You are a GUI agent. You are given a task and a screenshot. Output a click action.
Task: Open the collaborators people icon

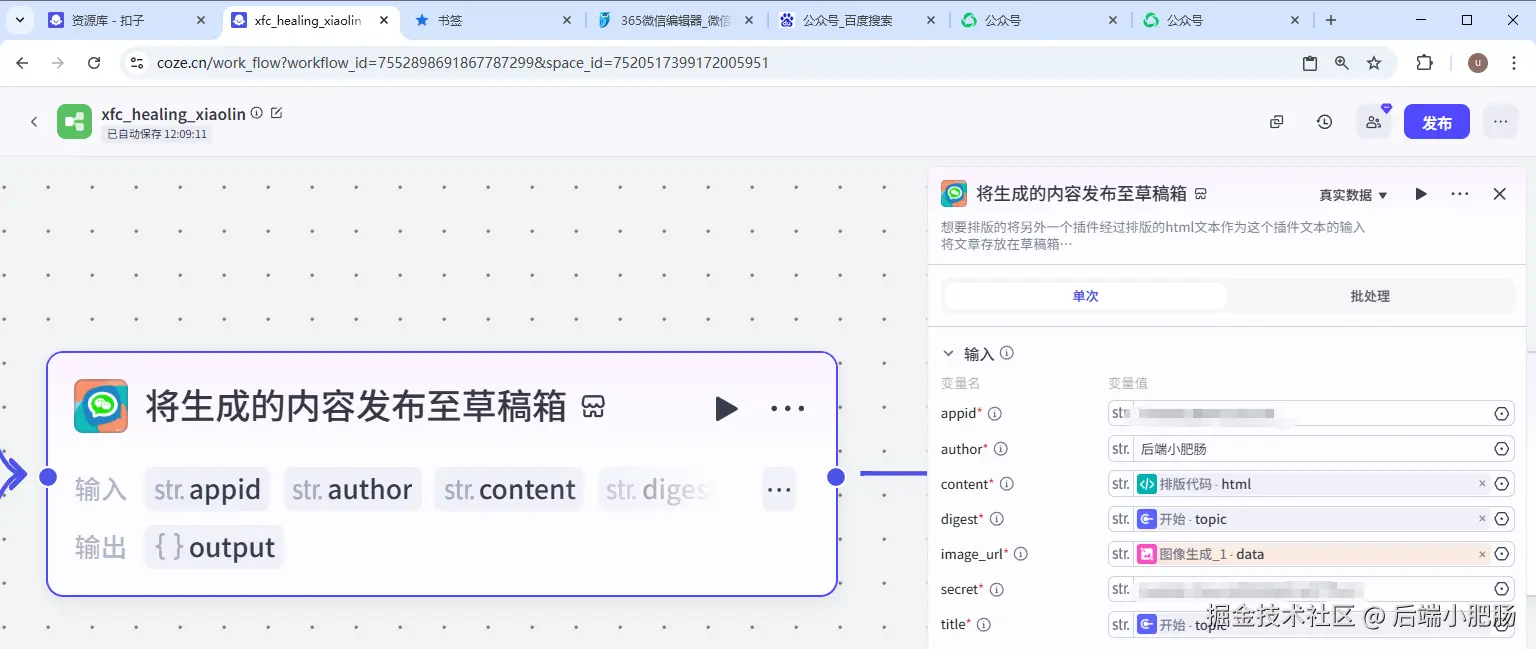[1374, 122]
